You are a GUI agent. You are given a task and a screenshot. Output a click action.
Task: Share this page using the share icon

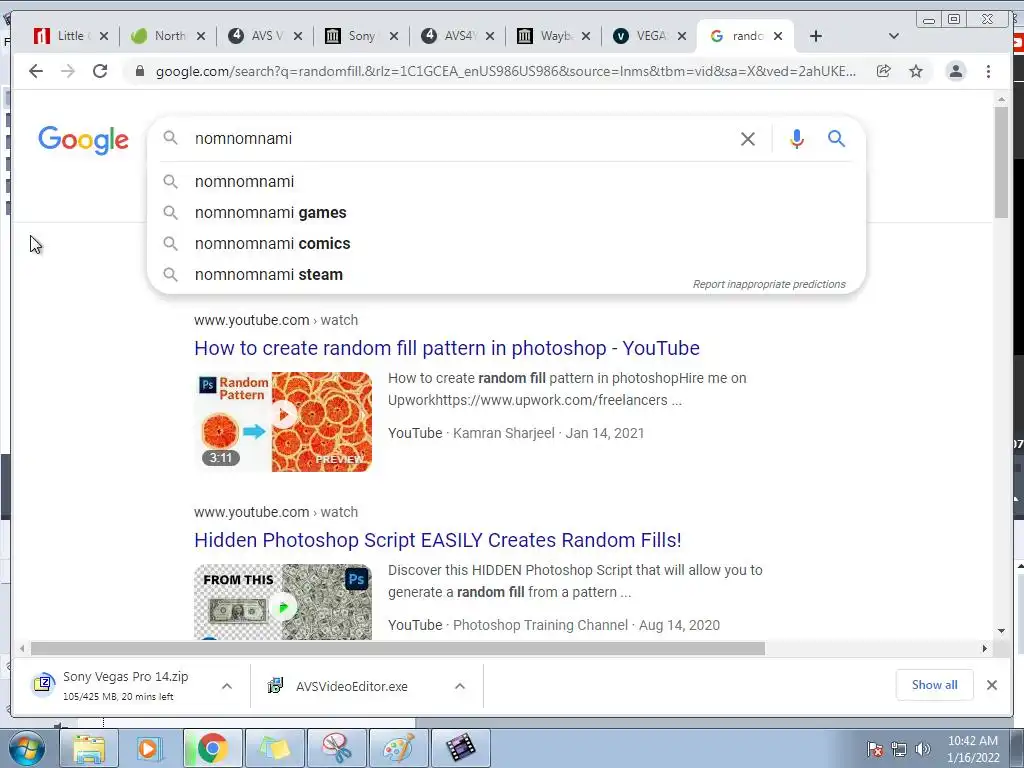(884, 71)
